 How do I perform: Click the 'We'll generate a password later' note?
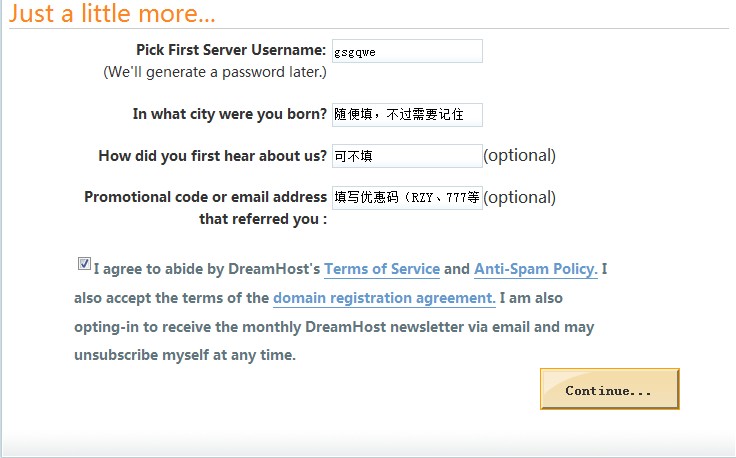click(x=215, y=72)
